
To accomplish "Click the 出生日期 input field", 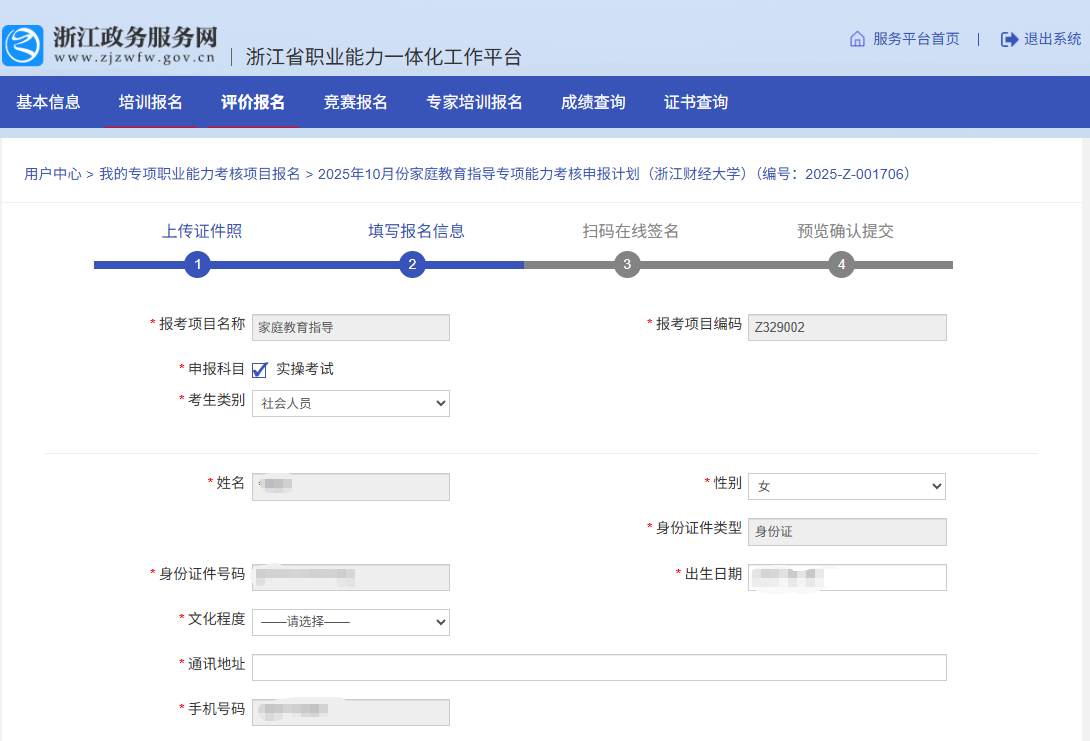I will pyautogui.click(x=846, y=577).
